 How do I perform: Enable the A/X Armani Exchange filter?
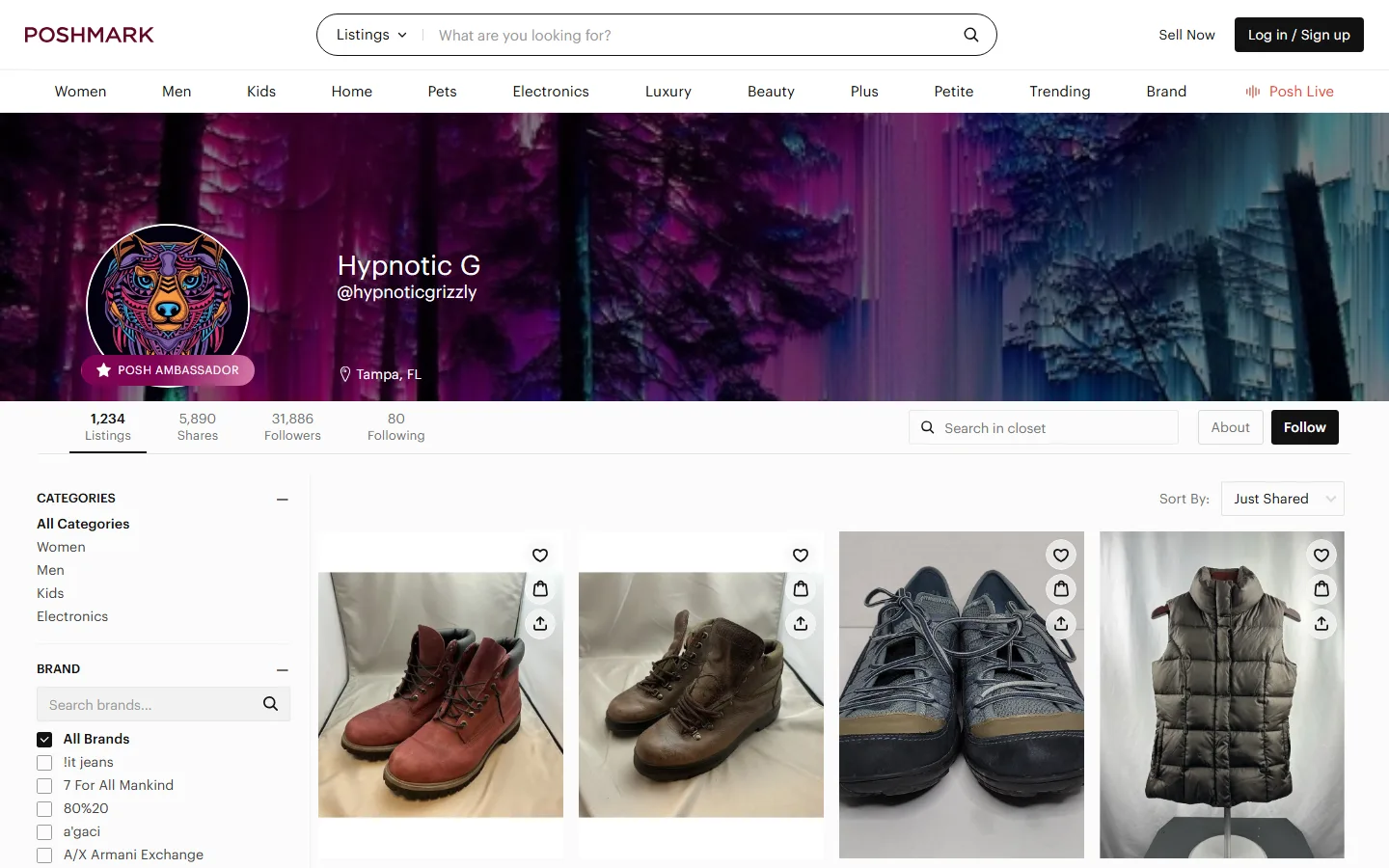[44, 855]
